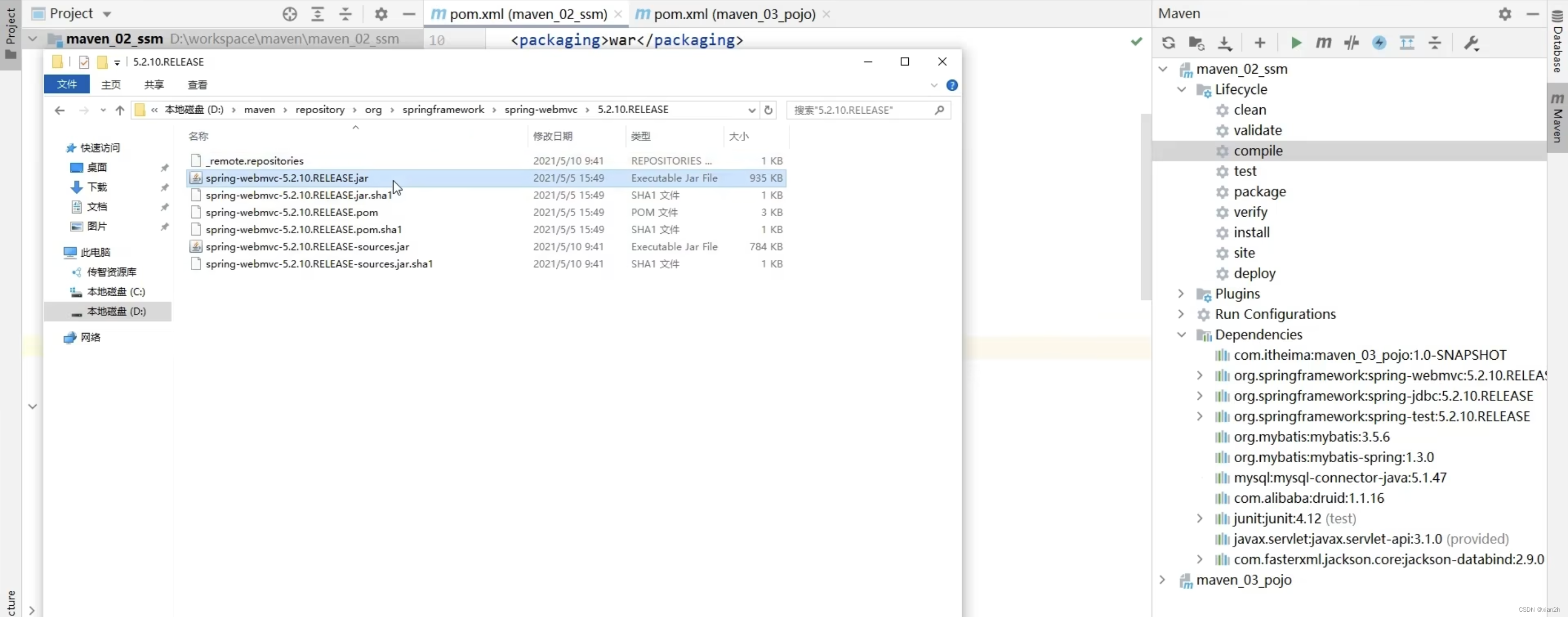The width and height of the screenshot is (1568, 617).
Task: Click Download Sources and Documentation icon
Action: pyautogui.click(x=1225, y=43)
